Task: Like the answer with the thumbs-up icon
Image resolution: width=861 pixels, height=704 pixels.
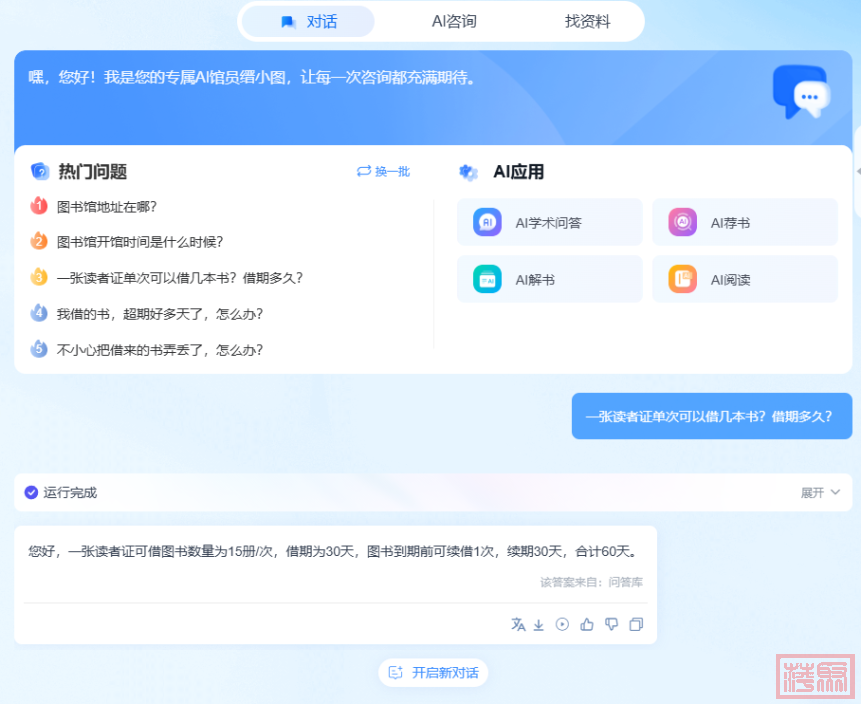Action: (587, 624)
